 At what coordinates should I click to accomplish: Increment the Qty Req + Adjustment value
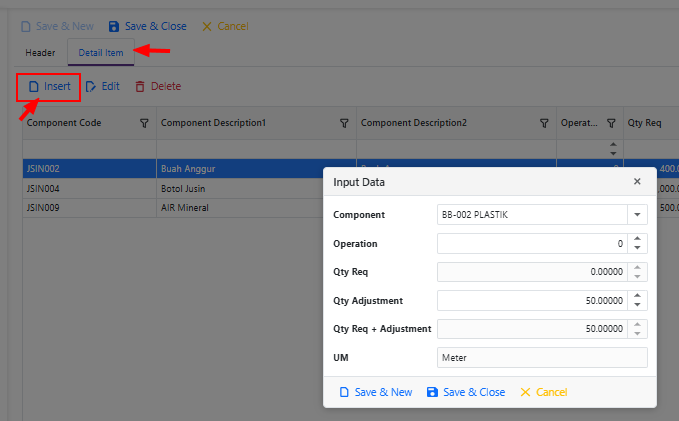point(637,324)
